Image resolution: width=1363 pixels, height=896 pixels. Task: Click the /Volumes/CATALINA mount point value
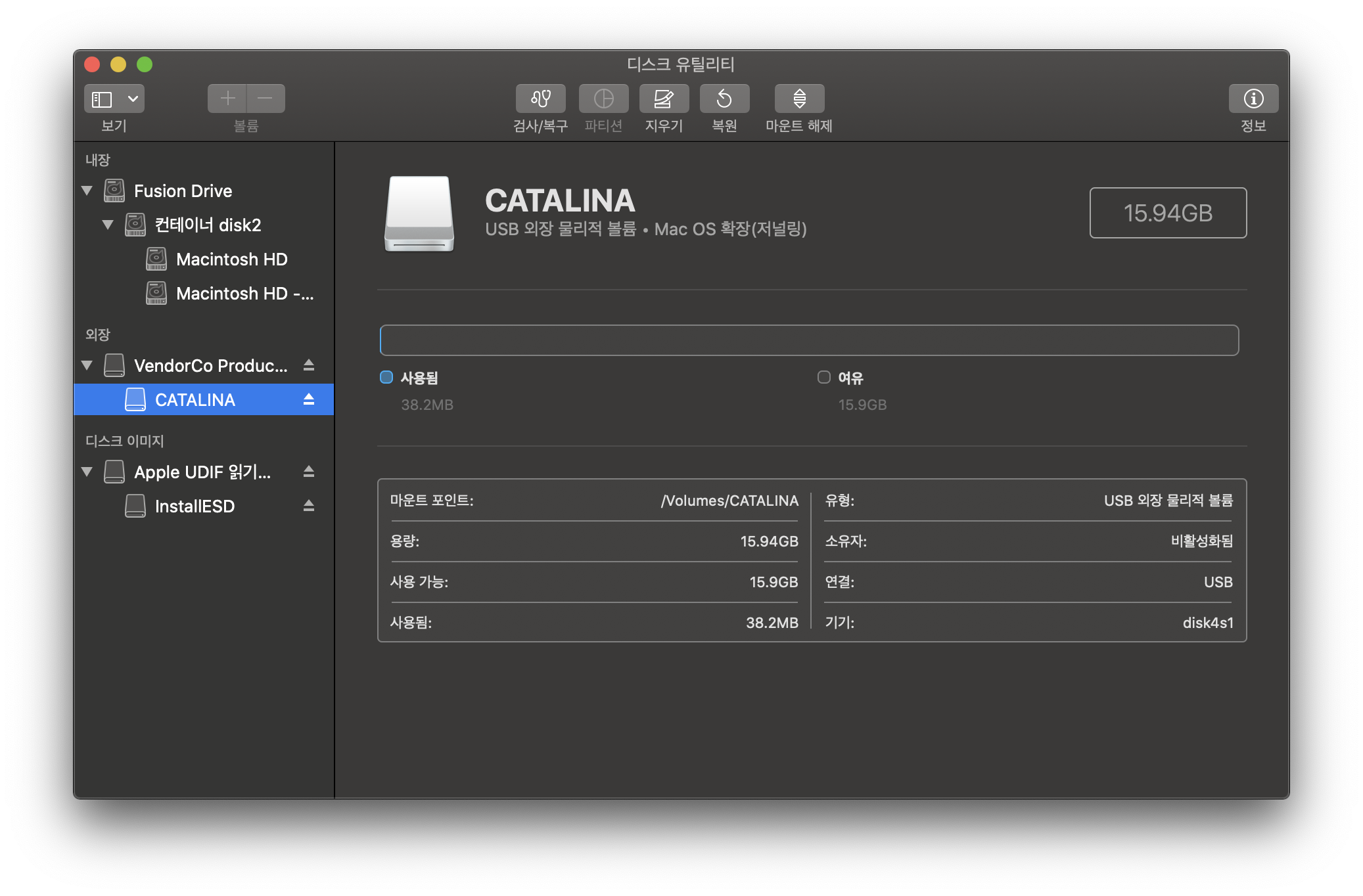pyautogui.click(x=729, y=501)
